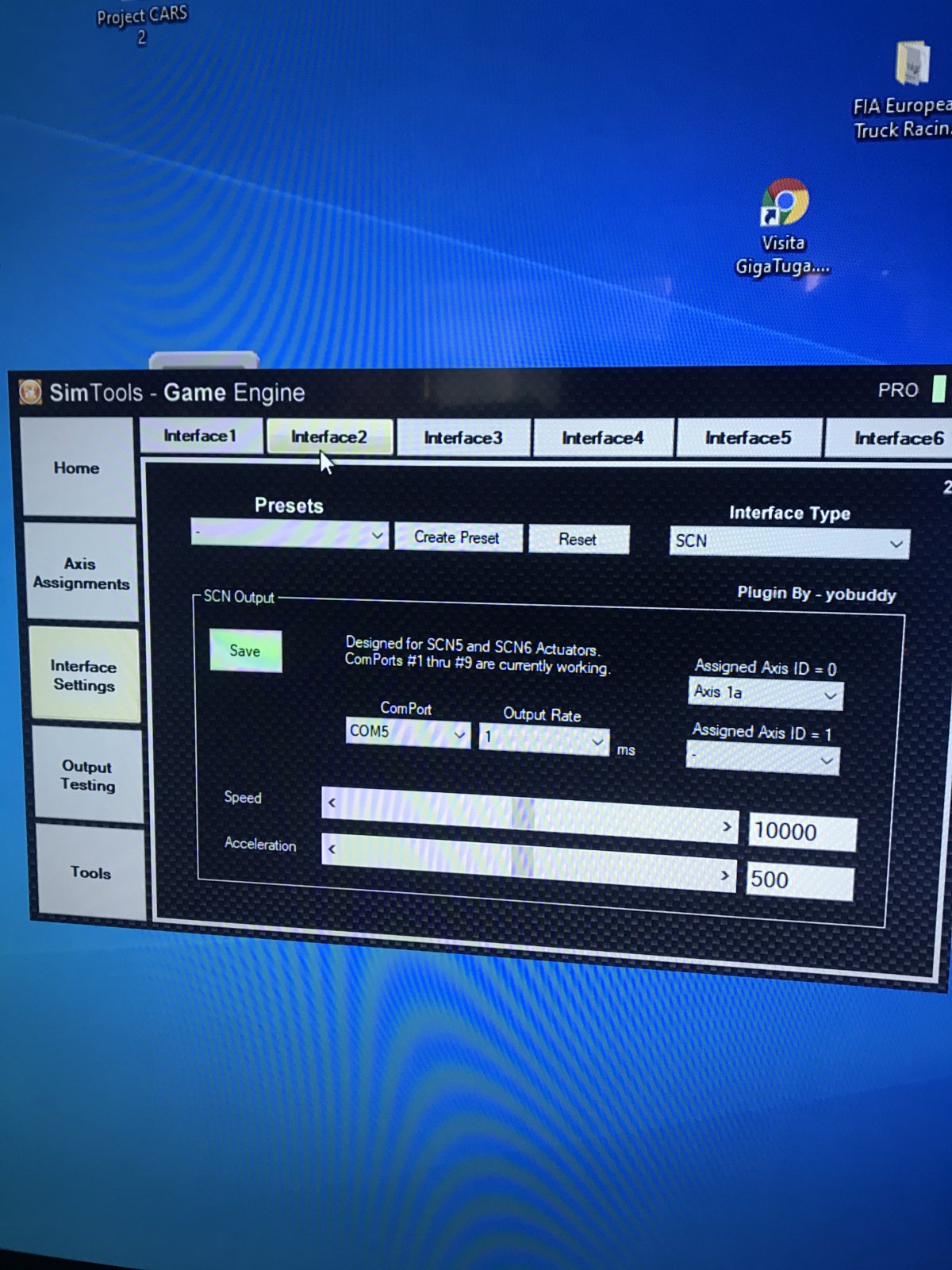Screen dimensions: 952x1270
Task: Go to the Home section
Action: click(77, 468)
